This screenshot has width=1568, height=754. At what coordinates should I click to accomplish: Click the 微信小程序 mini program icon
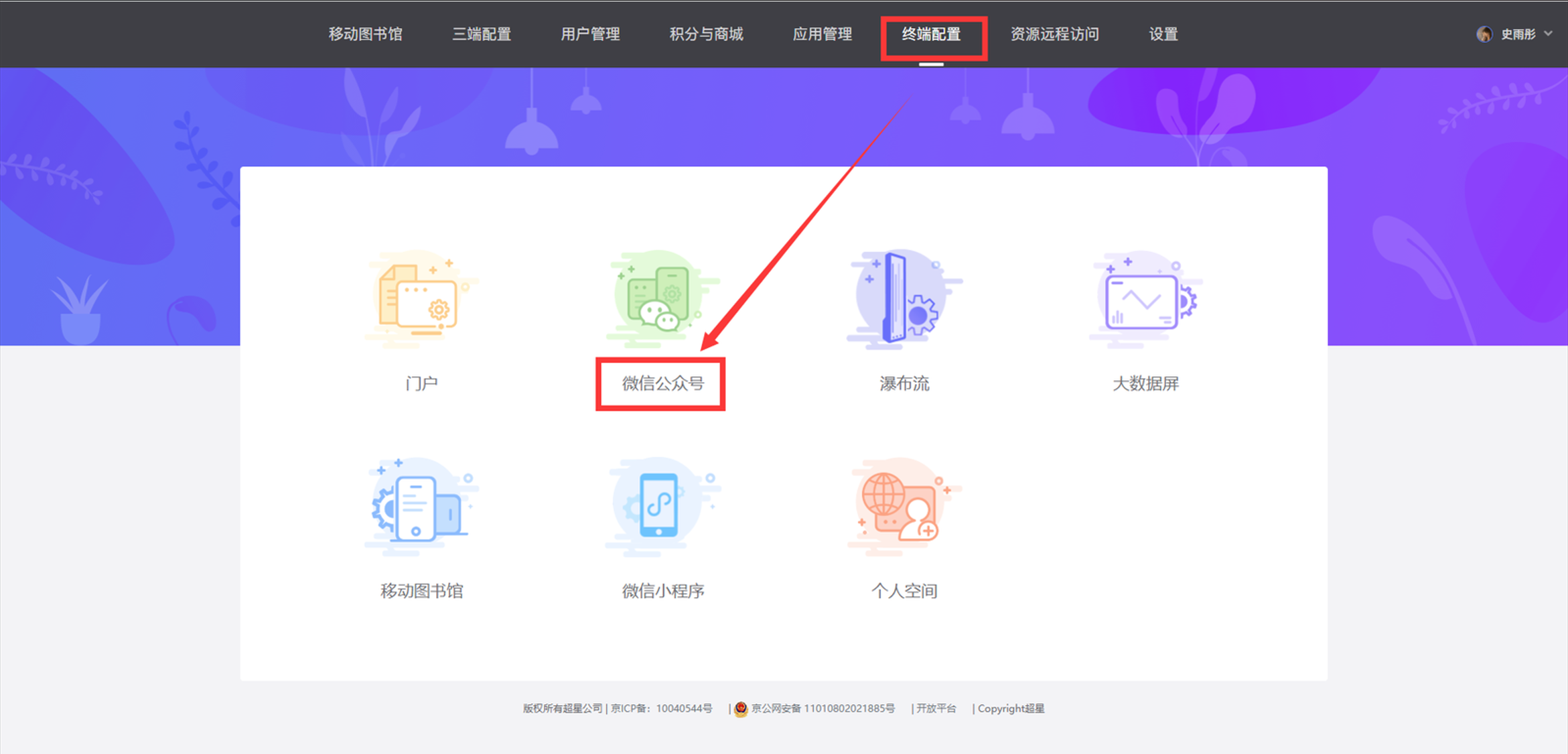click(x=660, y=507)
